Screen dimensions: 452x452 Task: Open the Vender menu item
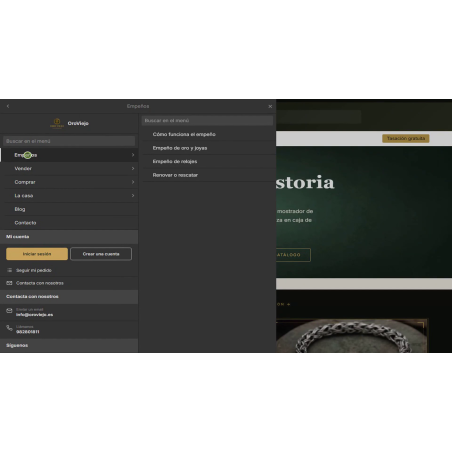(69, 169)
